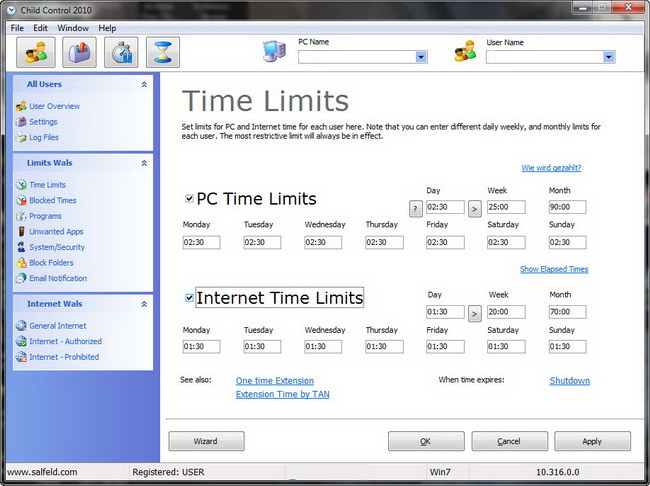
Task: Click the stopwatch toolbar icon
Action: [121, 53]
